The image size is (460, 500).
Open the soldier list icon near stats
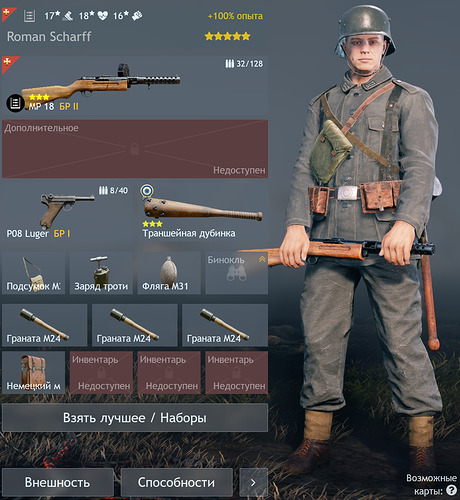tap(29, 16)
